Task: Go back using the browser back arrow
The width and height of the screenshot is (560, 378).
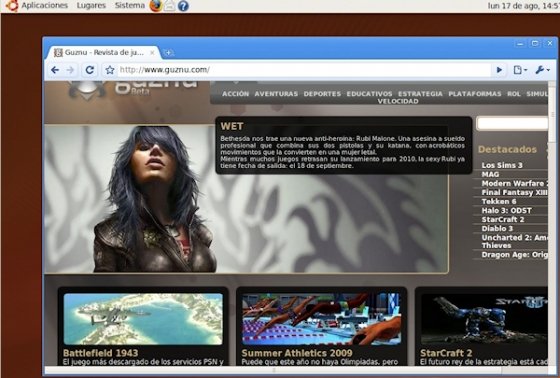Action: click(x=55, y=70)
